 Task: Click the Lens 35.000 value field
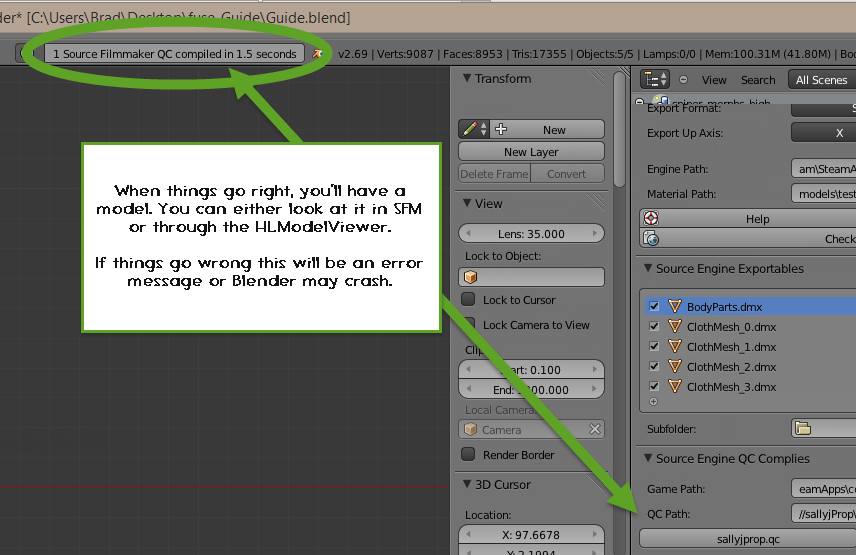(x=531, y=234)
